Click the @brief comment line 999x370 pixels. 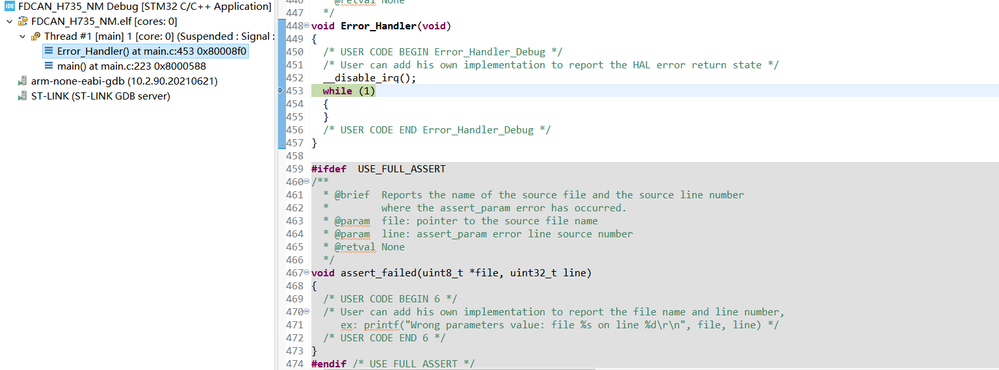coord(533,195)
